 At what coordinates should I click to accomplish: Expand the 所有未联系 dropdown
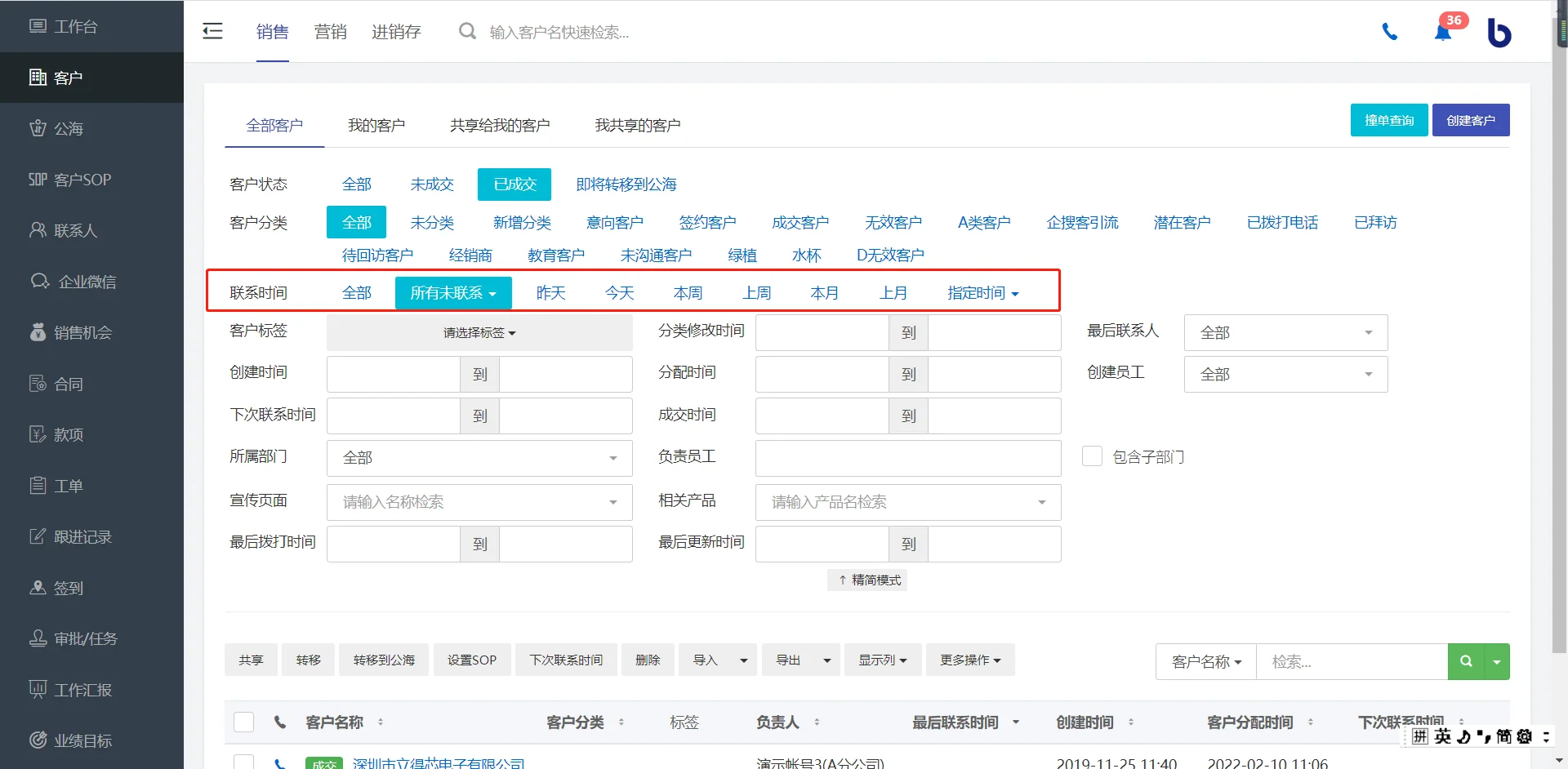pyautogui.click(x=453, y=293)
